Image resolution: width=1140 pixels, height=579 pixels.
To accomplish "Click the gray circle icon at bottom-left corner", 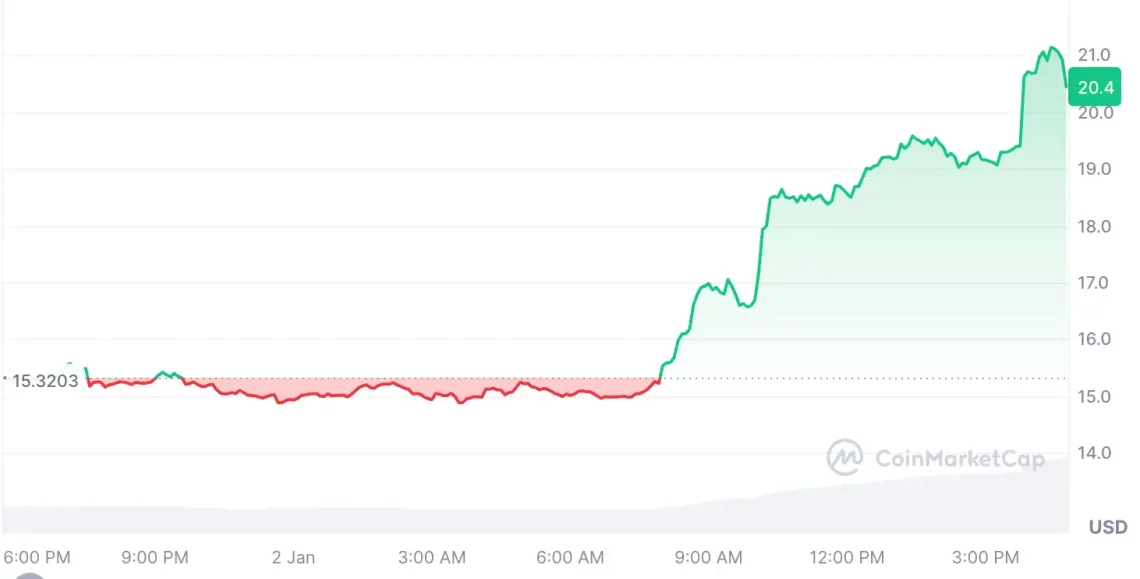I will click(x=30, y=574).
